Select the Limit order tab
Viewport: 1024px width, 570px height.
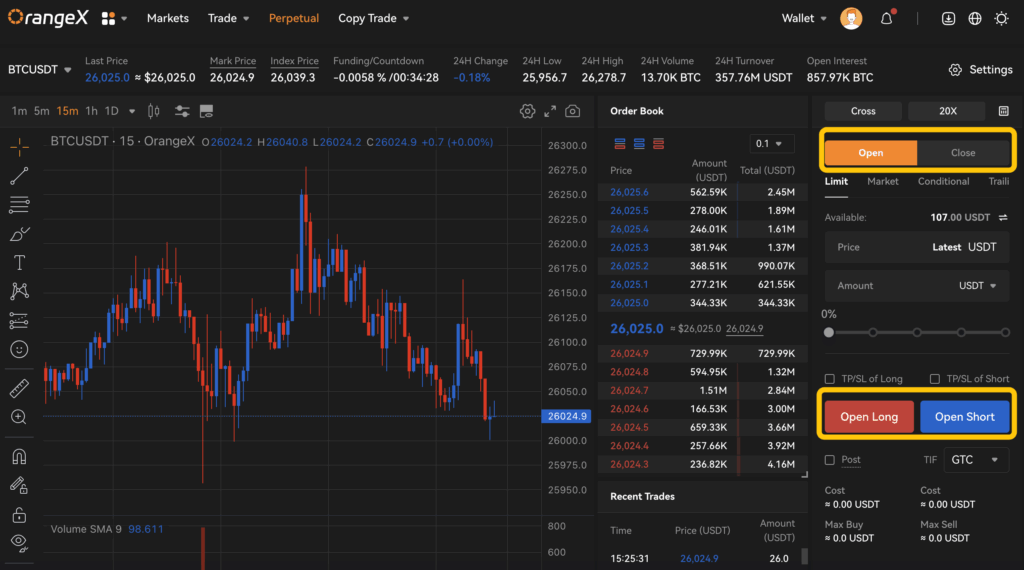[836, 182]
